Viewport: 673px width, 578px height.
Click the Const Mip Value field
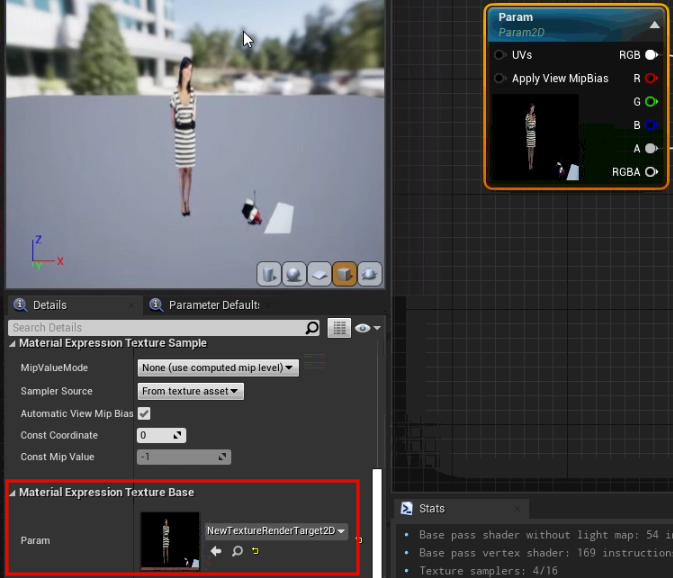[x=184, y=457]
